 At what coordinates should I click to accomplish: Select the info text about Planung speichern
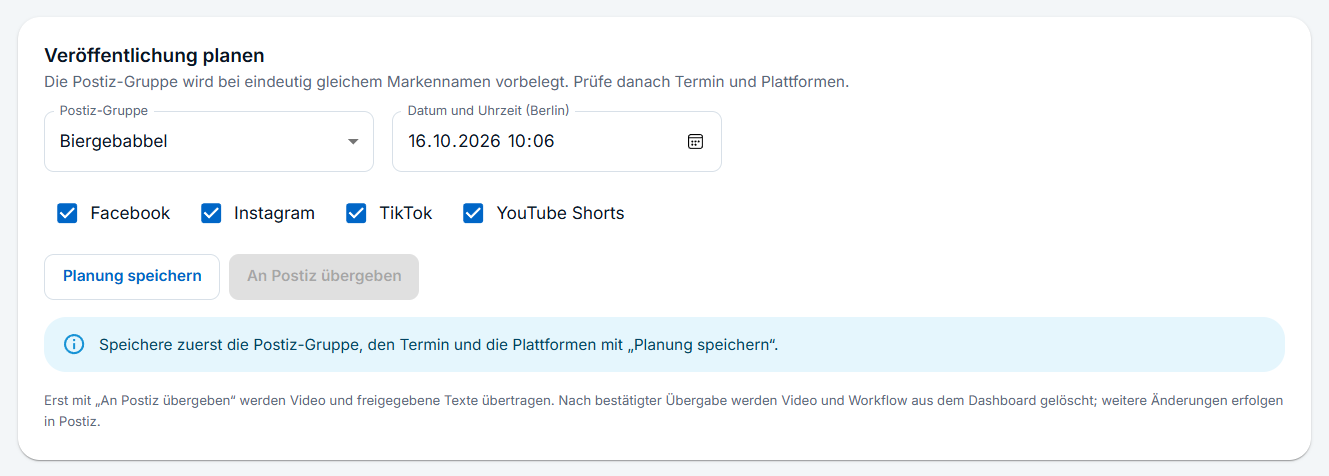coord(438,344)
